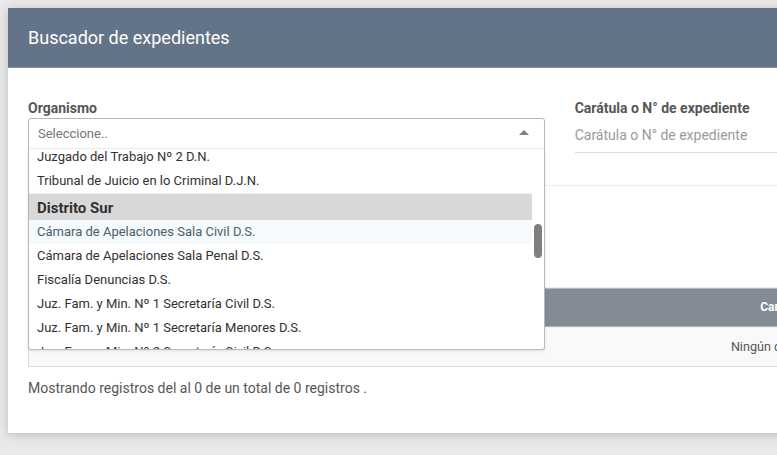The height and width of the screenshot is (455, 777).
Task: Click the Buscador de expedientes header title
Action: [129, 38]
